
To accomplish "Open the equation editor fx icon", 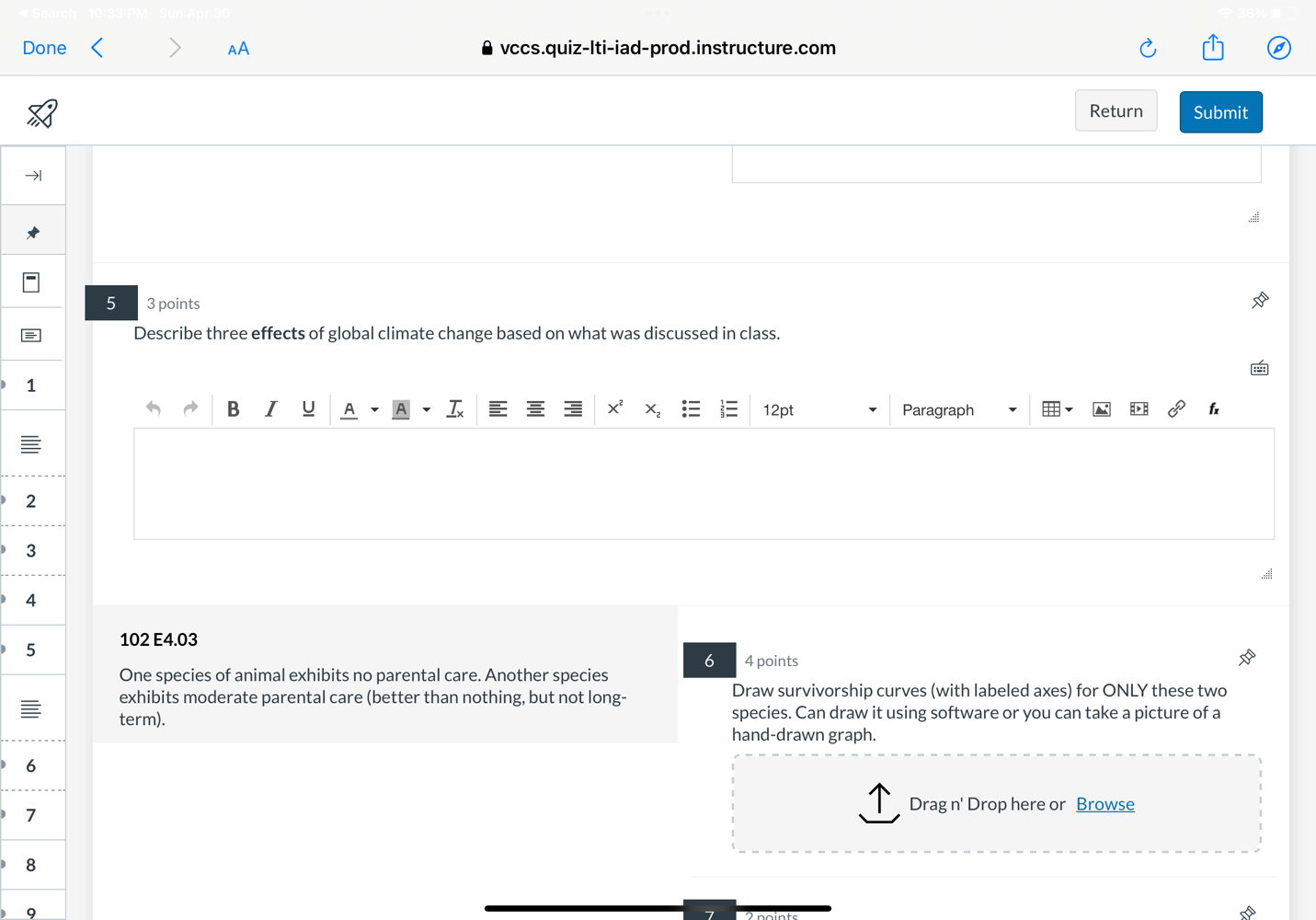I will tap(1214, 409).
